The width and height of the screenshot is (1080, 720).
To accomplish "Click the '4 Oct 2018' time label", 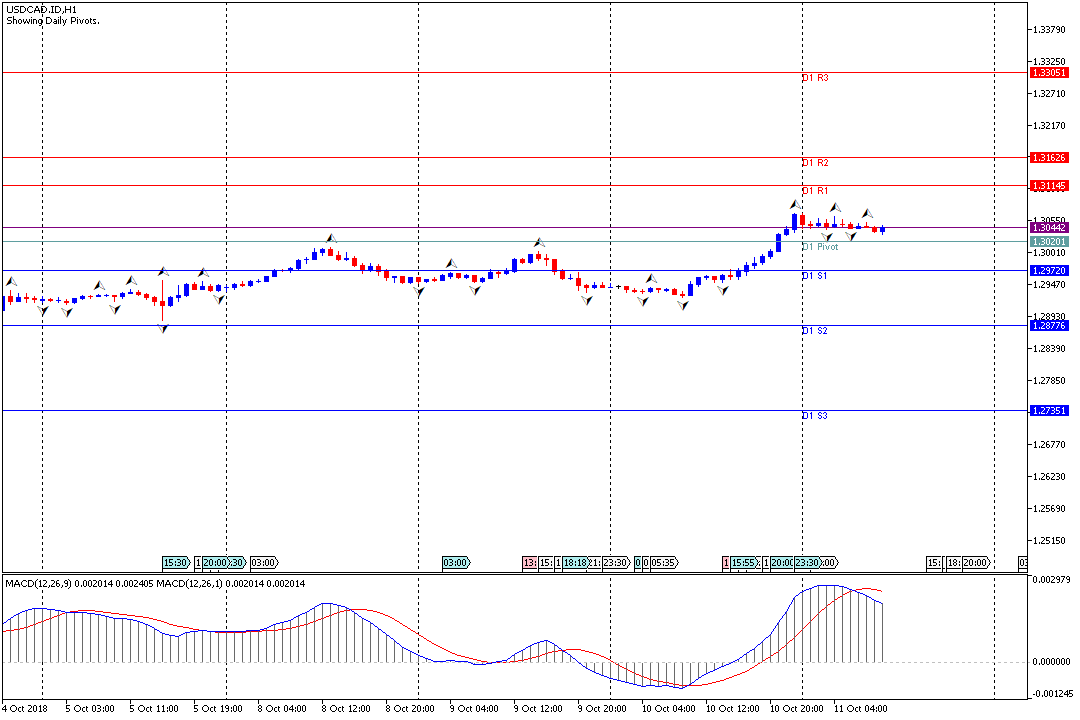I will (x=25, y=708).
